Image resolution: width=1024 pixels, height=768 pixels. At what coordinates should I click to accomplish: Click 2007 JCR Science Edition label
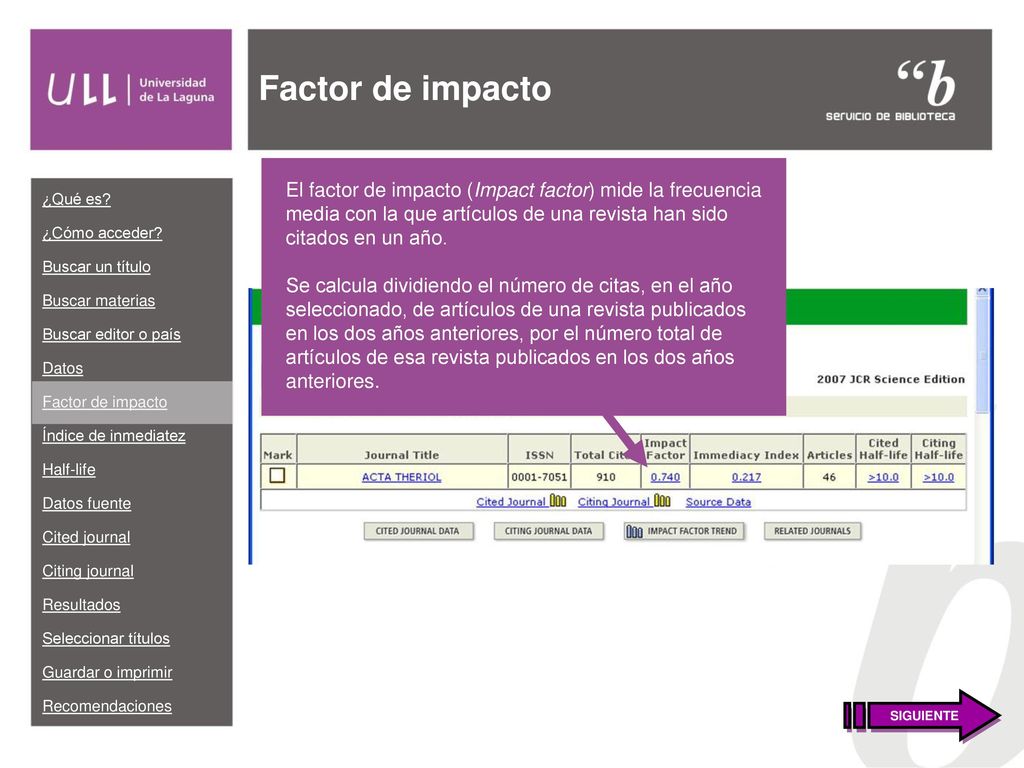pyautogui.click(x=891, y=379)
